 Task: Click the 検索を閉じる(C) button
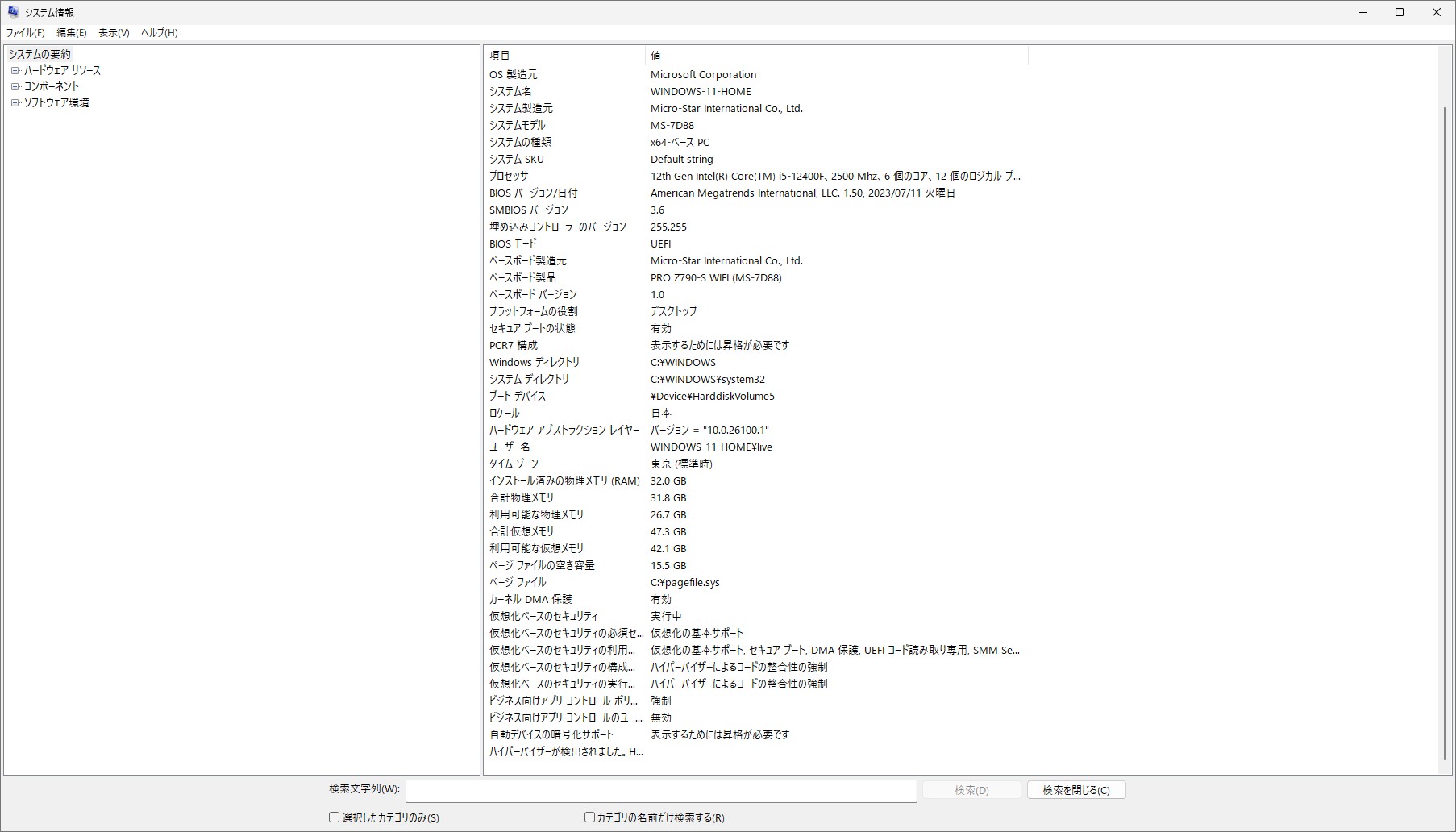tap(1075, 790)
